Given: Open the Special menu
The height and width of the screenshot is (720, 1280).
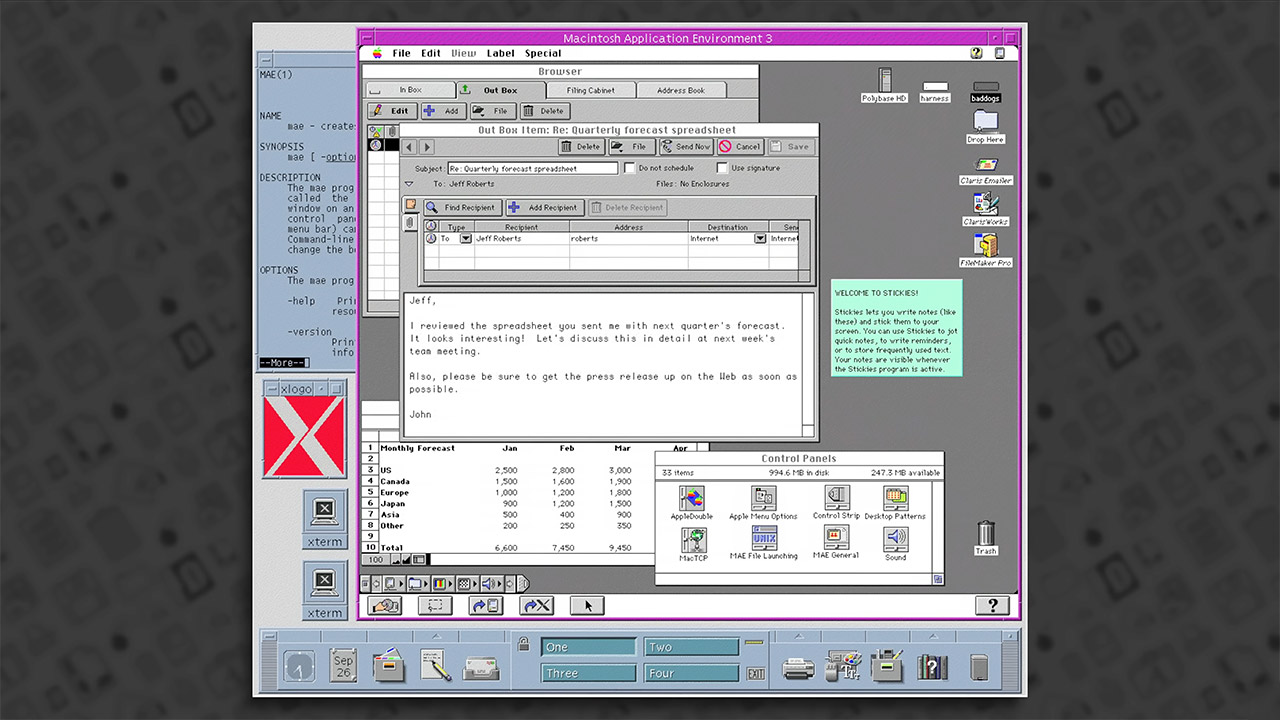Looking at the screenshot, I should (543, 53).
